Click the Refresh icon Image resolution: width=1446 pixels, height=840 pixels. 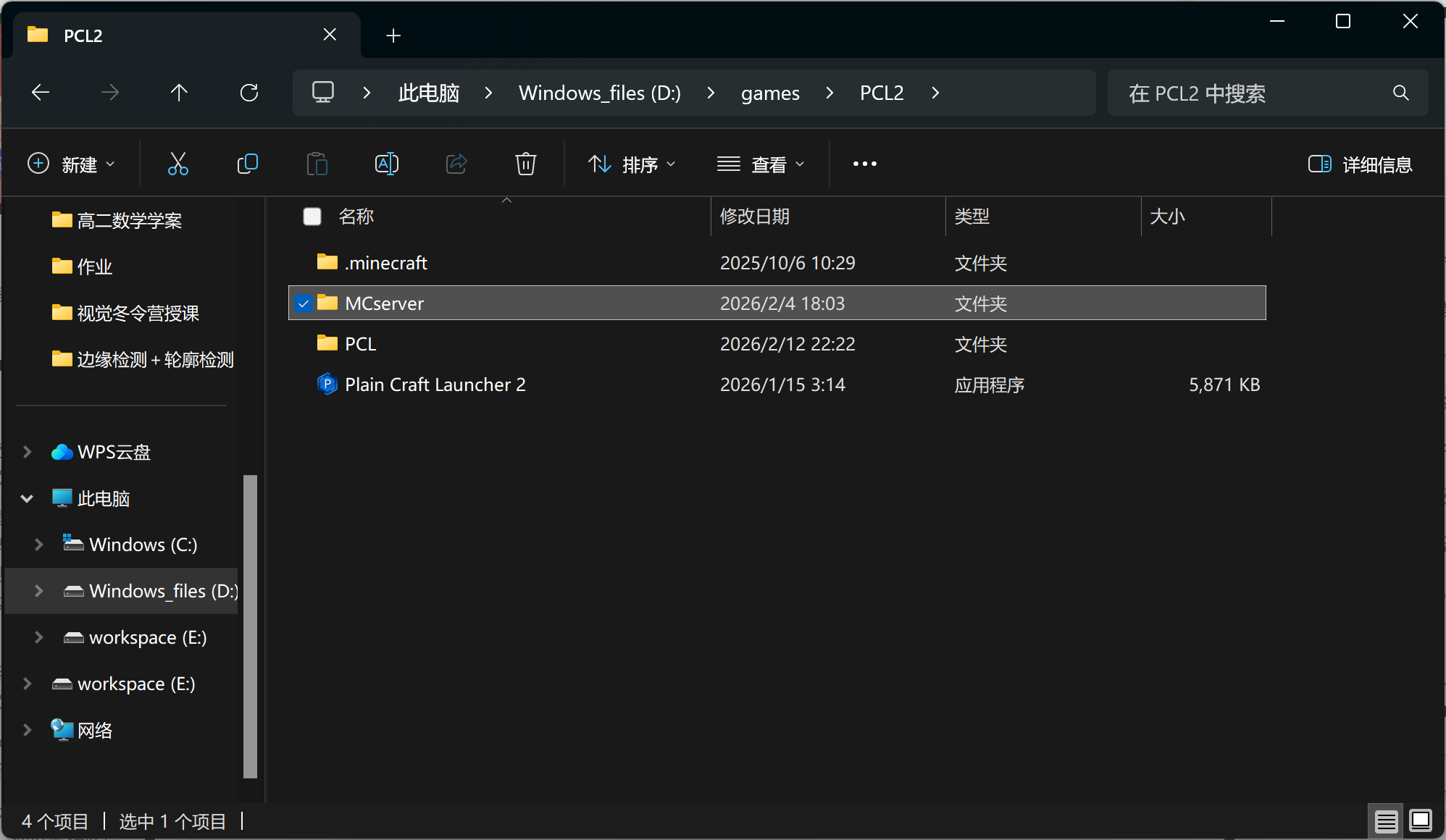click(x=249, y=93)
